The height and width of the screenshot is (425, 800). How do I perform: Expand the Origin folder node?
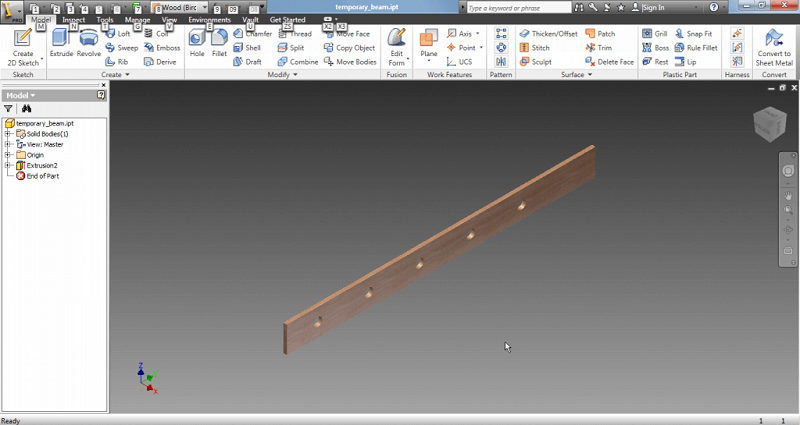coord(8,155)
